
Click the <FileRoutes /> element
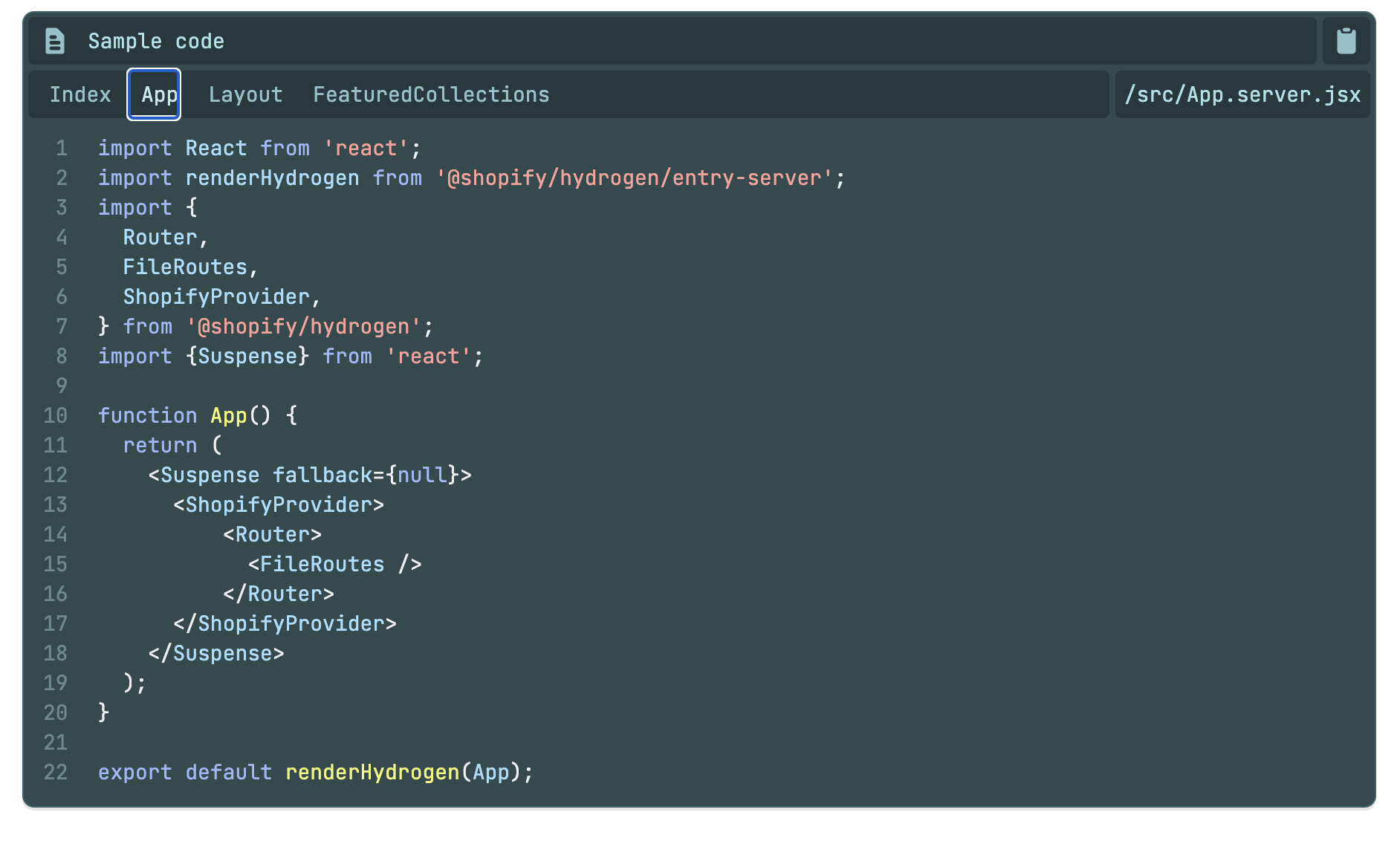335,564
